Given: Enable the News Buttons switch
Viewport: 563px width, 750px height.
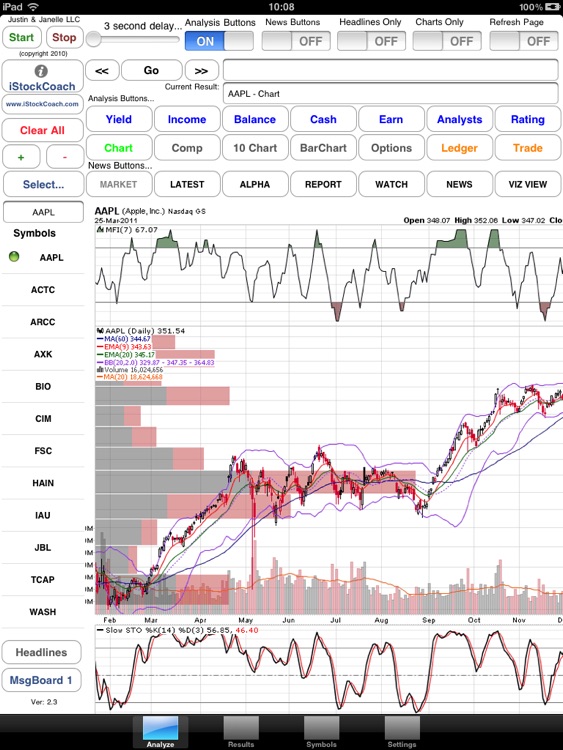Looking at the screenshot, I should coord(296,41).
